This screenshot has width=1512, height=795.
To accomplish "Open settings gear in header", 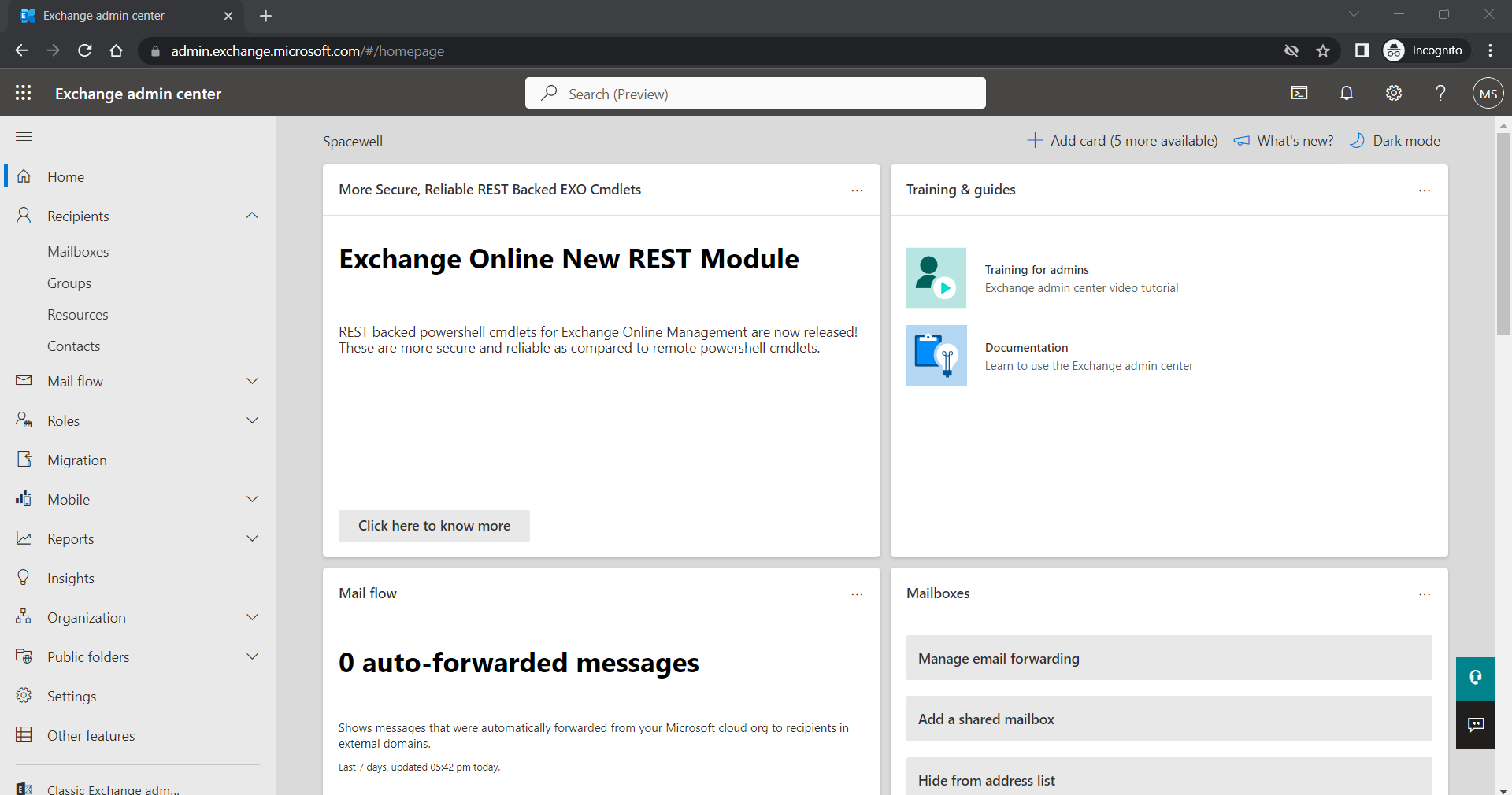I will coord(1394,93).
